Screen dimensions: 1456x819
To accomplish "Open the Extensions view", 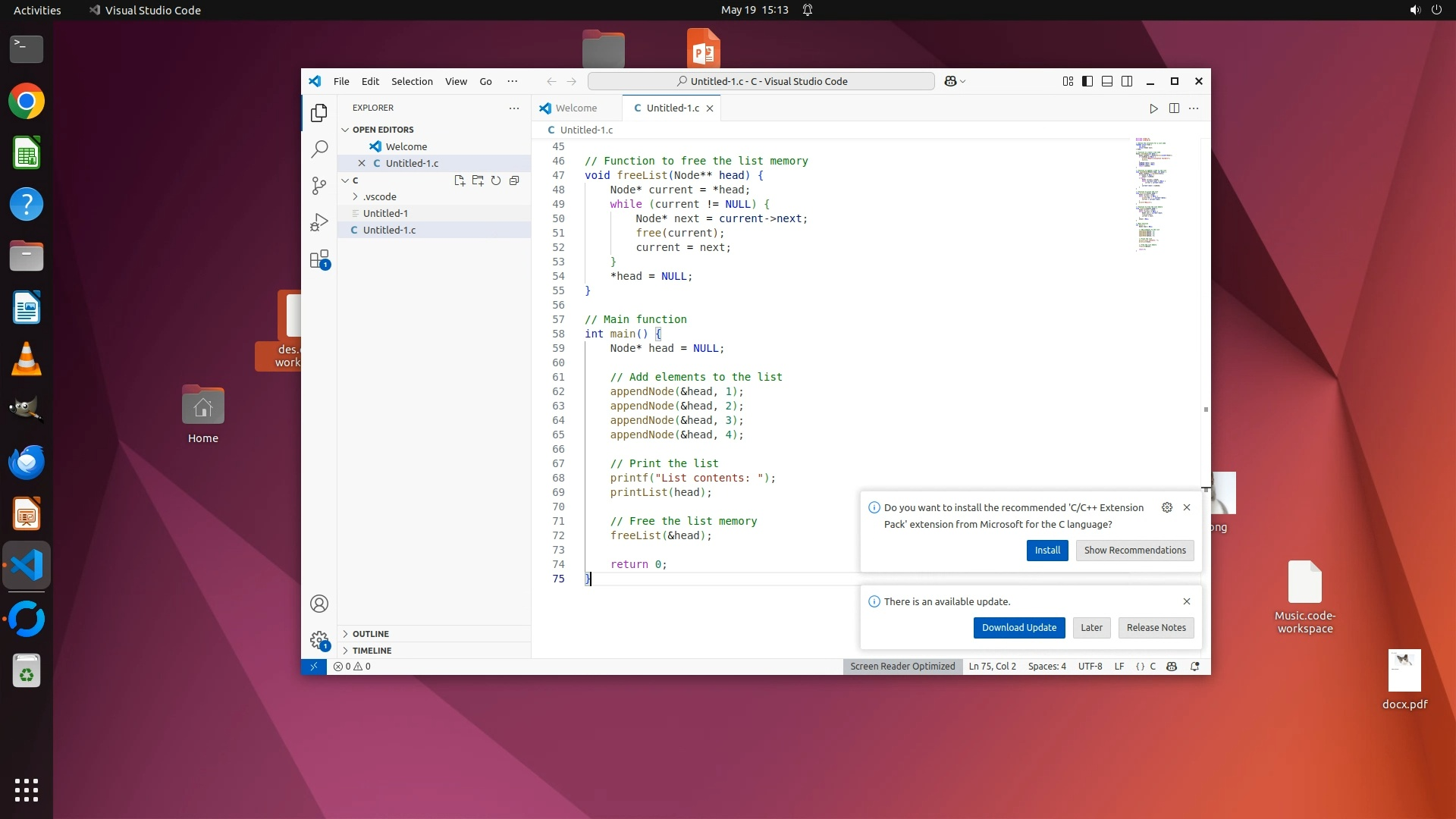I will (319, 259).
